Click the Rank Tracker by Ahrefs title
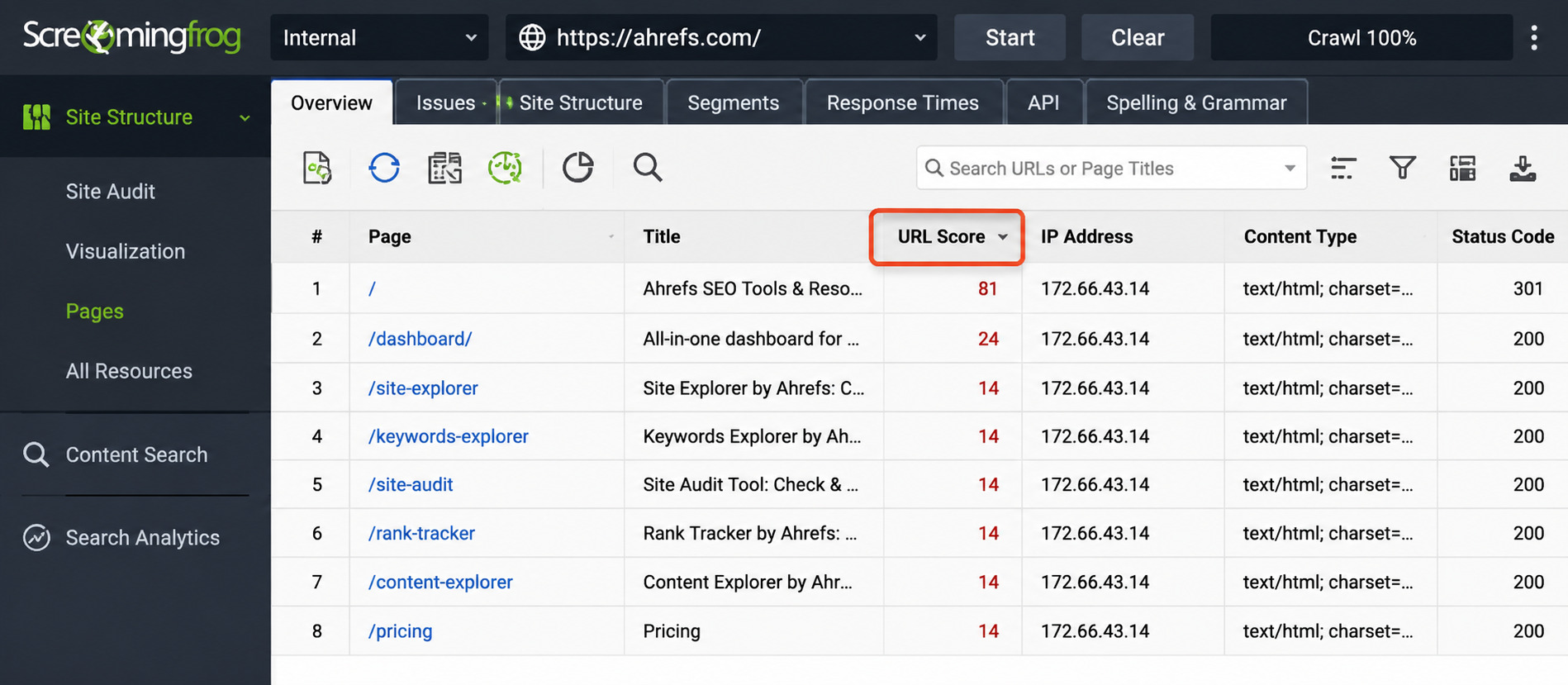Image resolution: width=1568 pixels, height=685 pixels. (750, 534)
